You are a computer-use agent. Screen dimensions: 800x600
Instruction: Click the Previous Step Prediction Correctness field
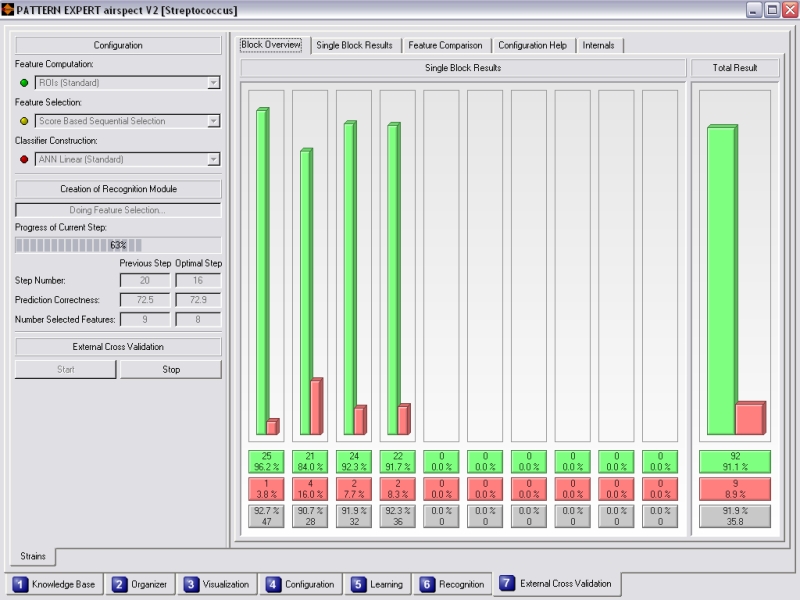(x=144, y=300)
